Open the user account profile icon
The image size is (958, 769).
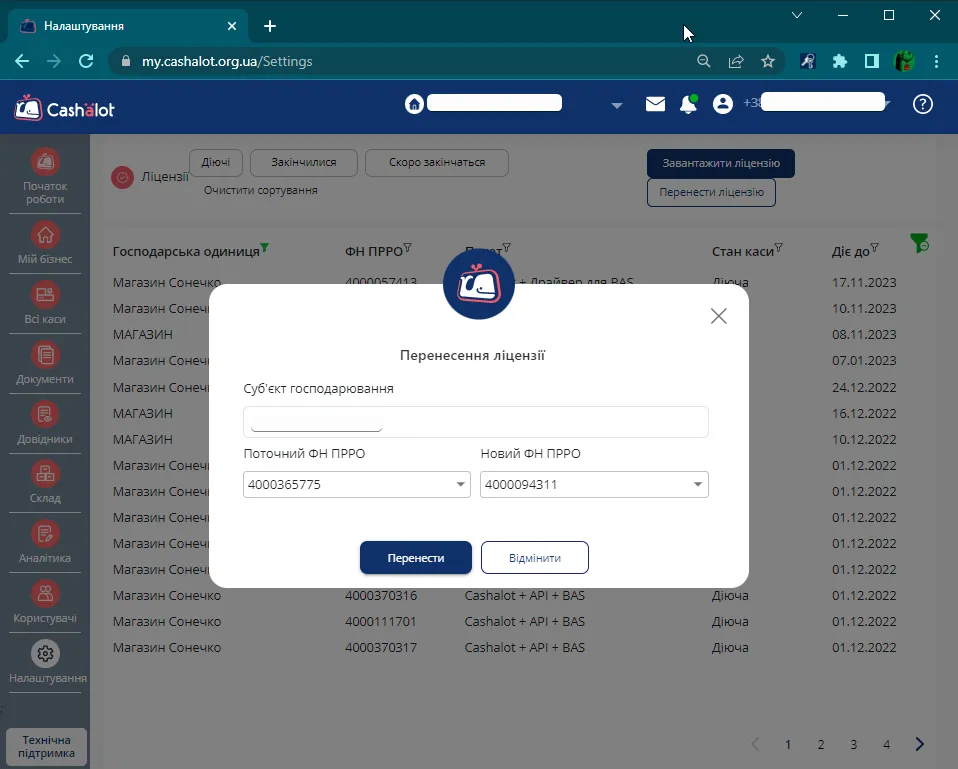(x=722, y=104)
